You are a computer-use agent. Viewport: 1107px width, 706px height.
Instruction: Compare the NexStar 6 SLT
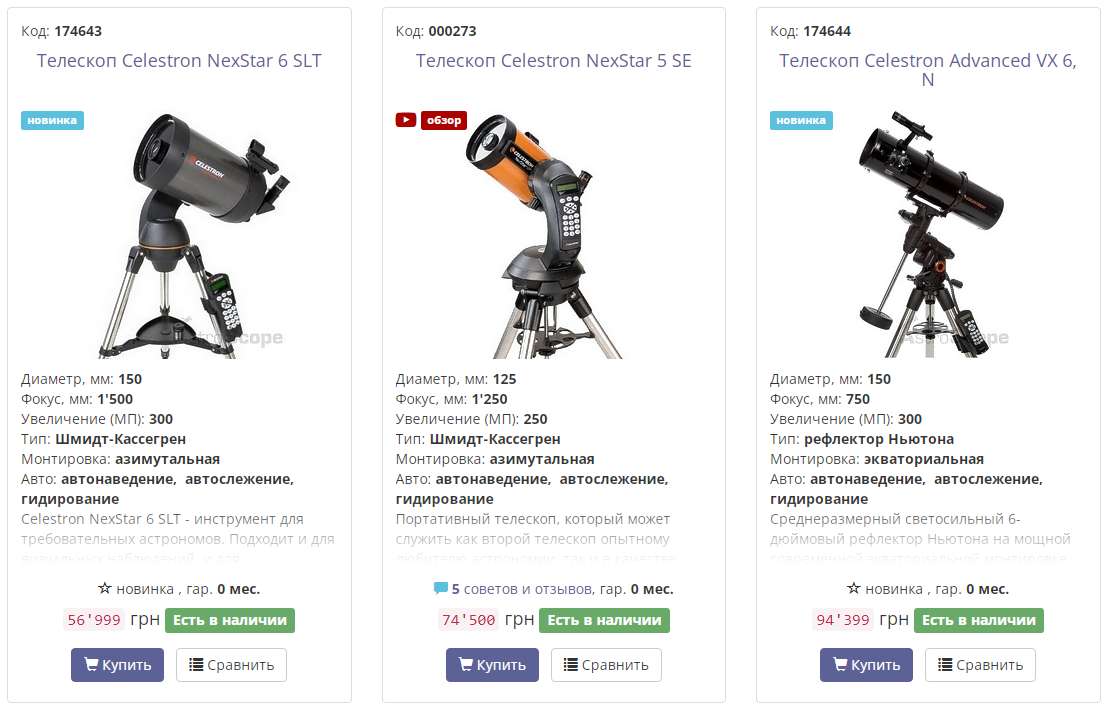tap(232, 664)
